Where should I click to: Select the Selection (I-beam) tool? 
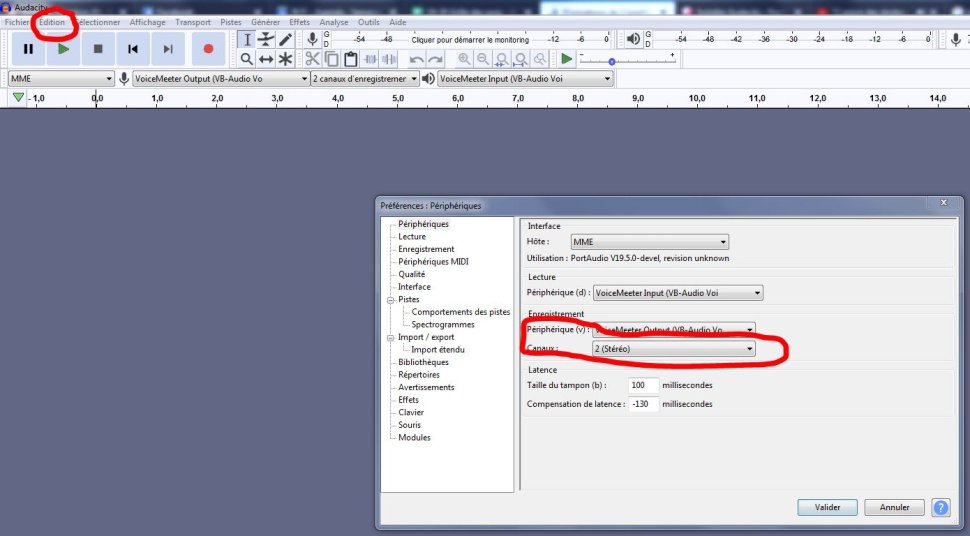point(247,40)
